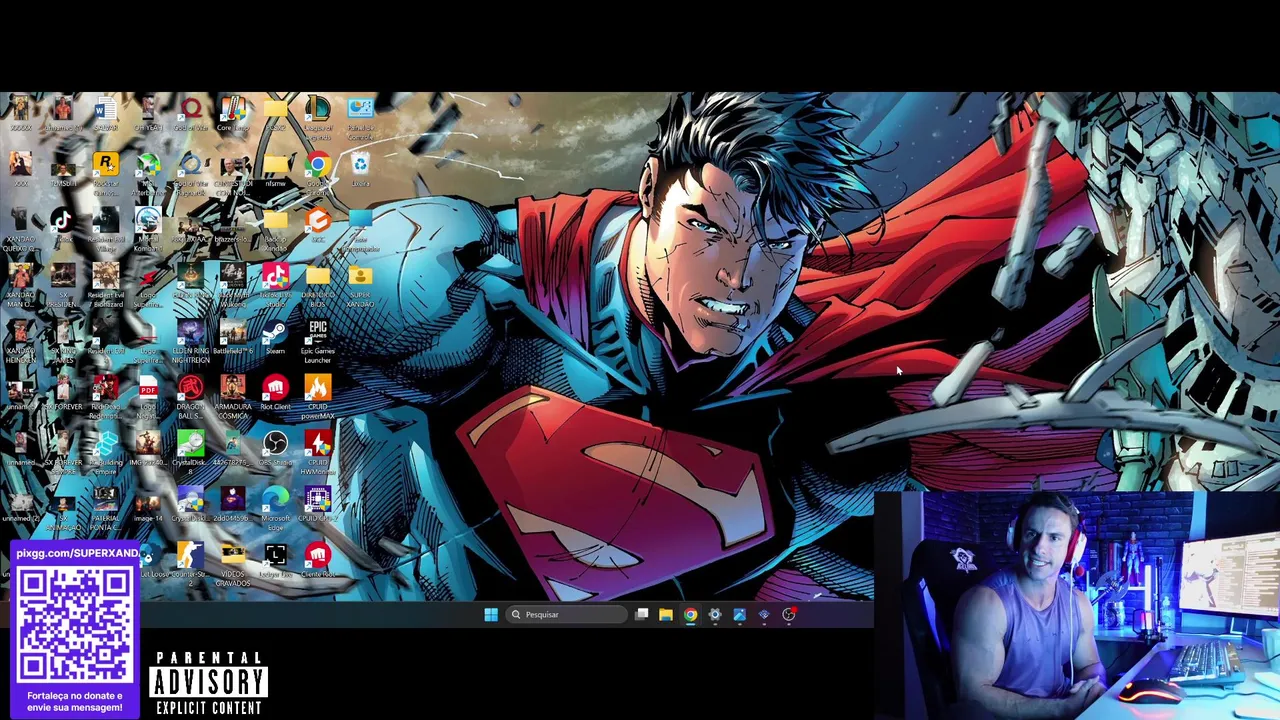This screenshot has height=720, width=1280.
Task: Select the Backup Xandão folder
Action: (276, 228)
